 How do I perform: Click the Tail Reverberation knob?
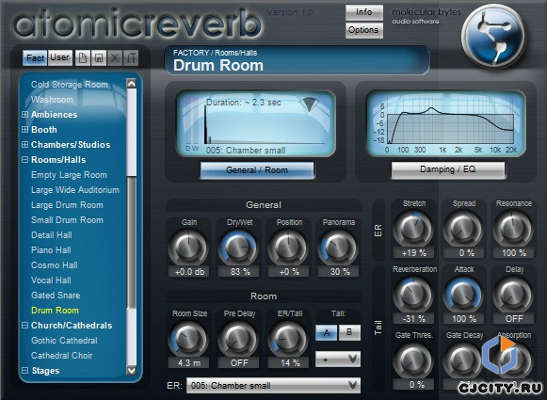point(413,295)
